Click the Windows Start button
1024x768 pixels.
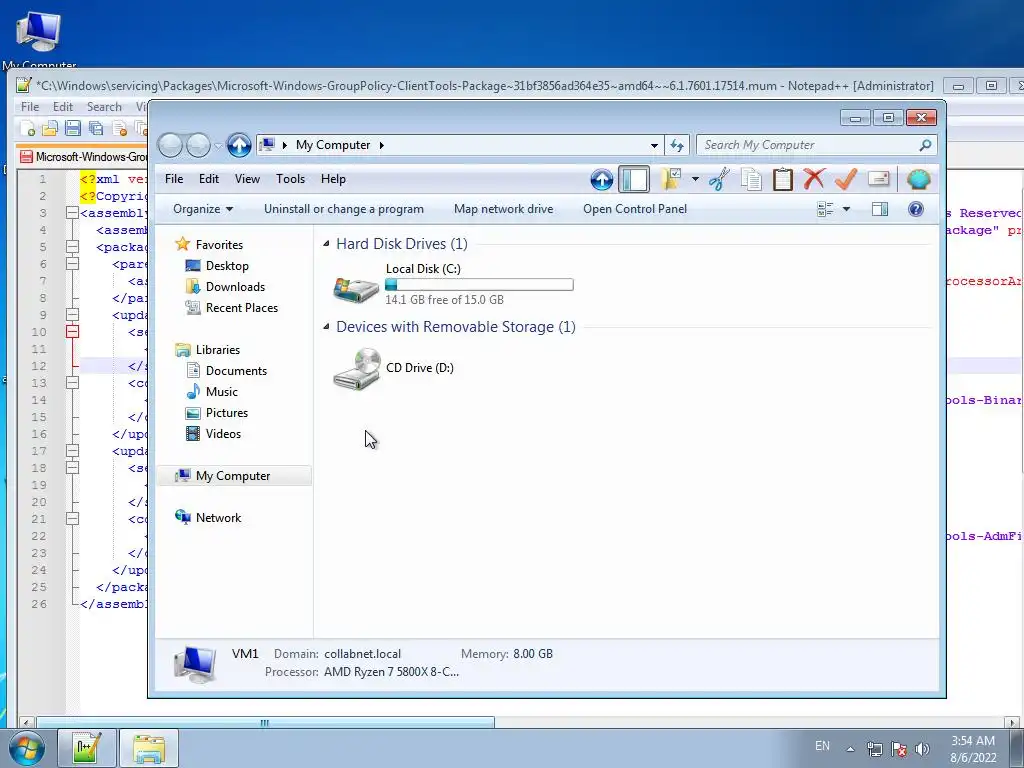pos(26,748)
